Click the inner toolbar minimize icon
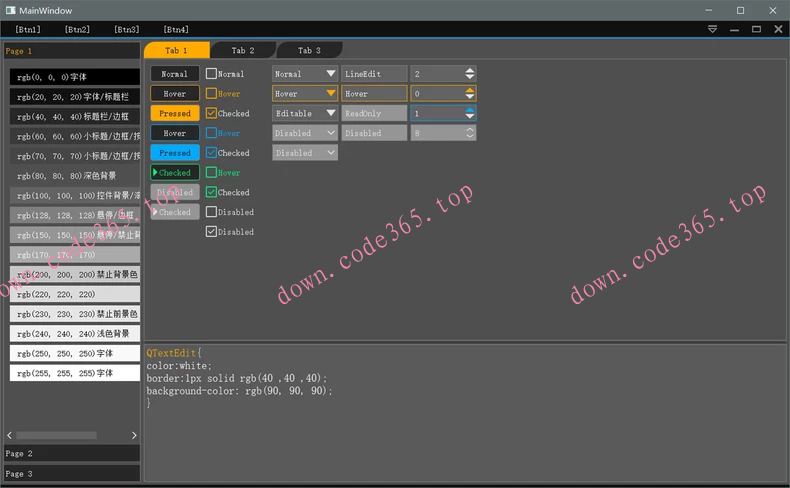Viewport: 790px width, 488px height. click(x=735, y=30)
